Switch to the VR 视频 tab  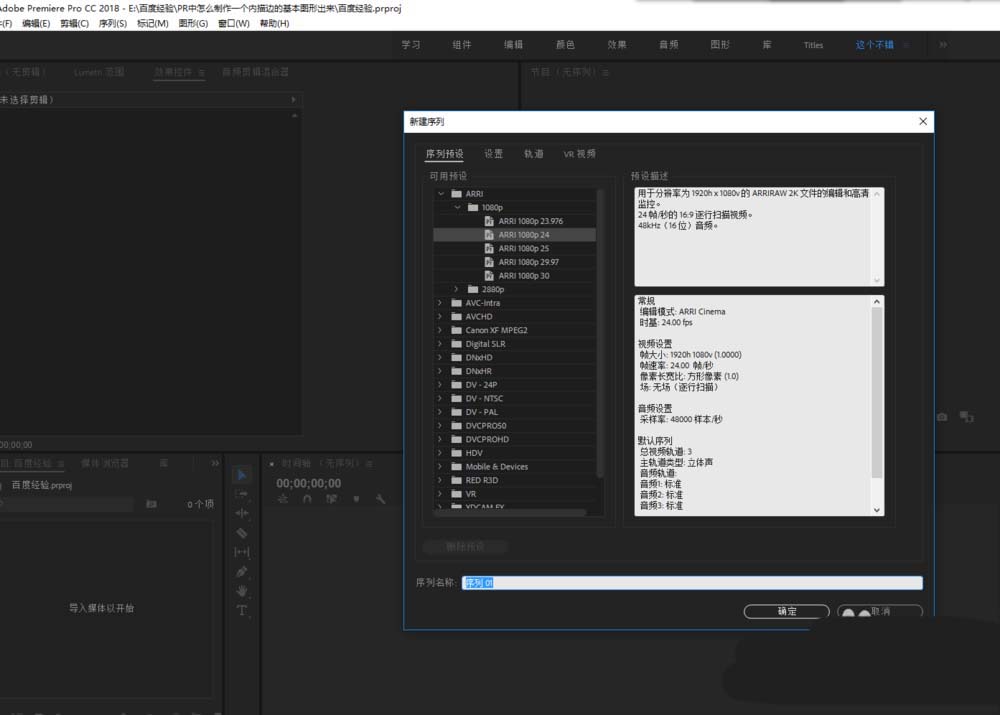(580, 154)
